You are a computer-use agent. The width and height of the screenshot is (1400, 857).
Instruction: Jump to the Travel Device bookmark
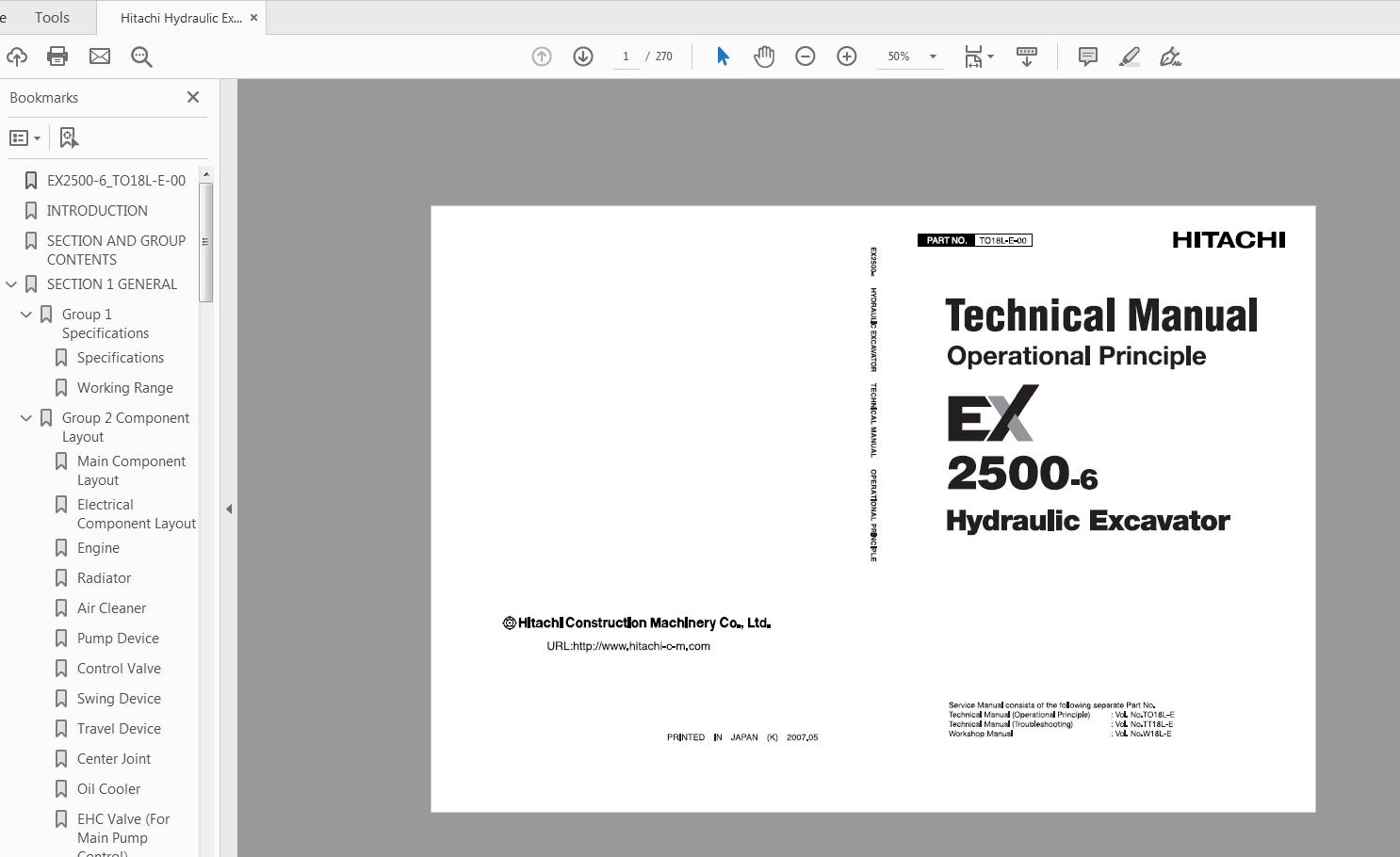[119, 728]
